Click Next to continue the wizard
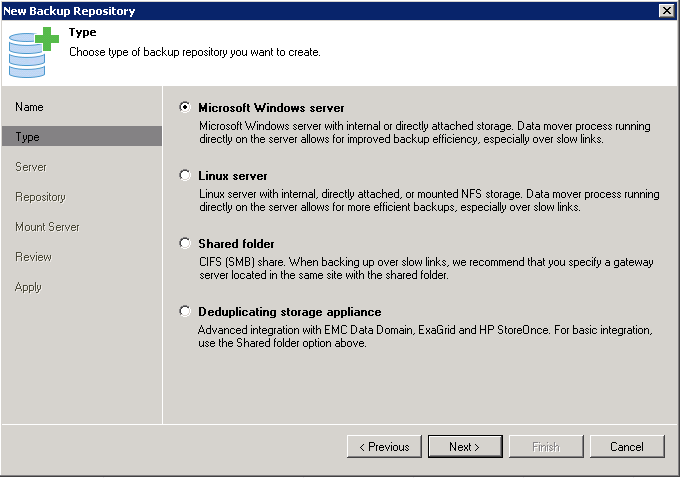 [464, 447]
